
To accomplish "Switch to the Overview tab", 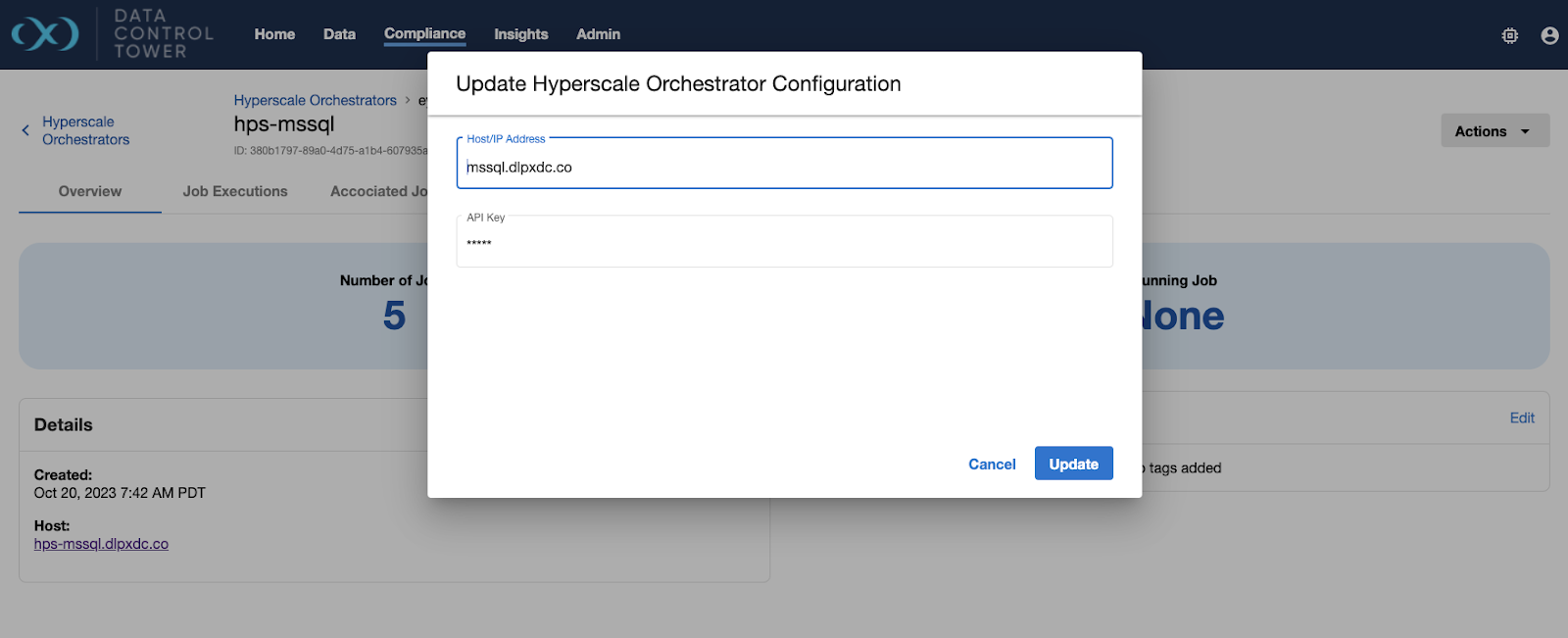I will click(x=90, y=191).
